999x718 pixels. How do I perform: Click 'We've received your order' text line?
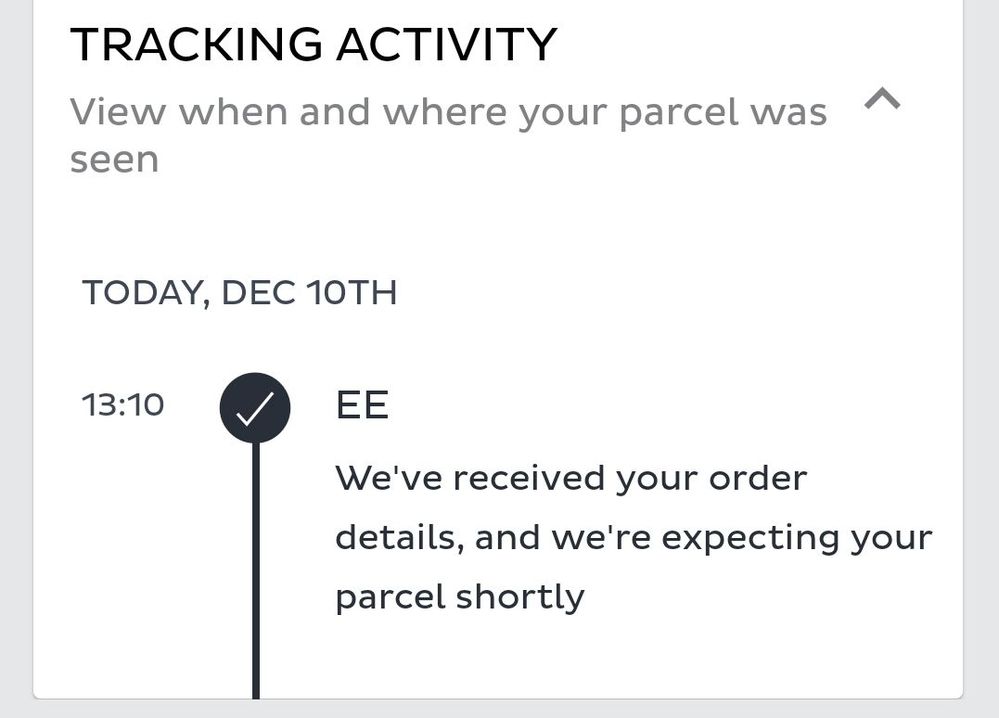click(571, 478)
